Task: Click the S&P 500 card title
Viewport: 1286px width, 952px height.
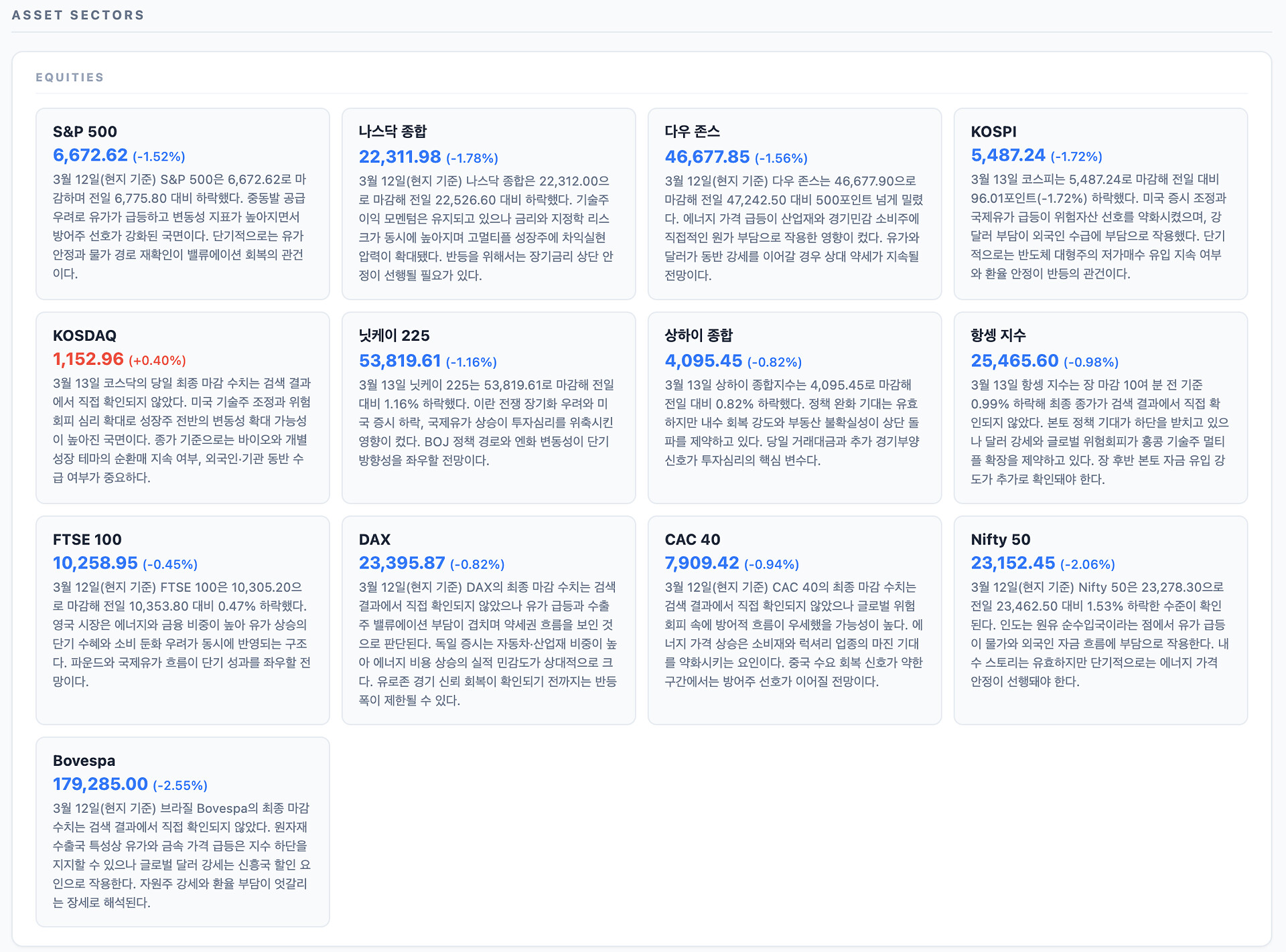Action: [x=84, y=131]
